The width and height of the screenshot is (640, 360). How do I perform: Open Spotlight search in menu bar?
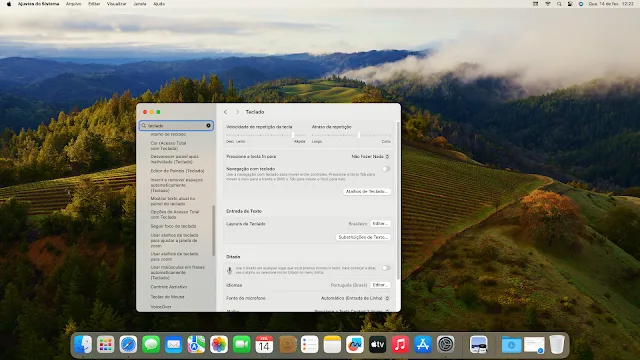[559, 4]
